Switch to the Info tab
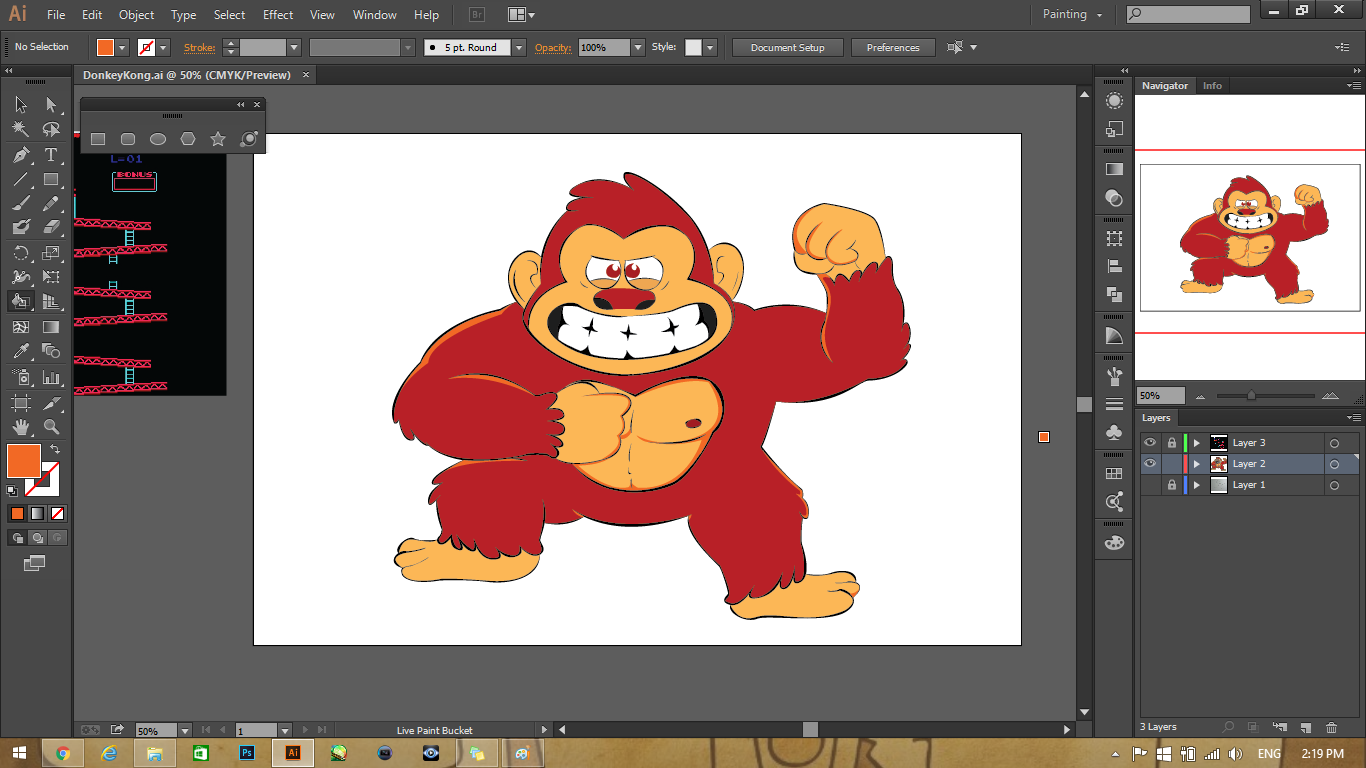 coord(1212,86)
